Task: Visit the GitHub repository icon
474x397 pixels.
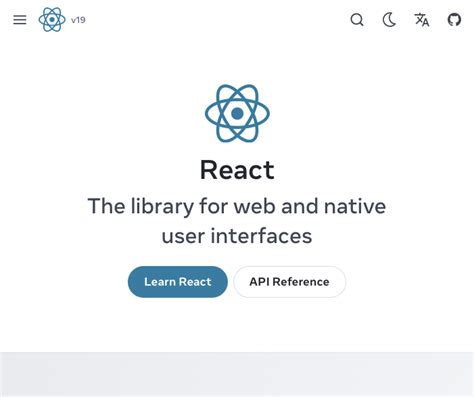Action: coord(454,20)
